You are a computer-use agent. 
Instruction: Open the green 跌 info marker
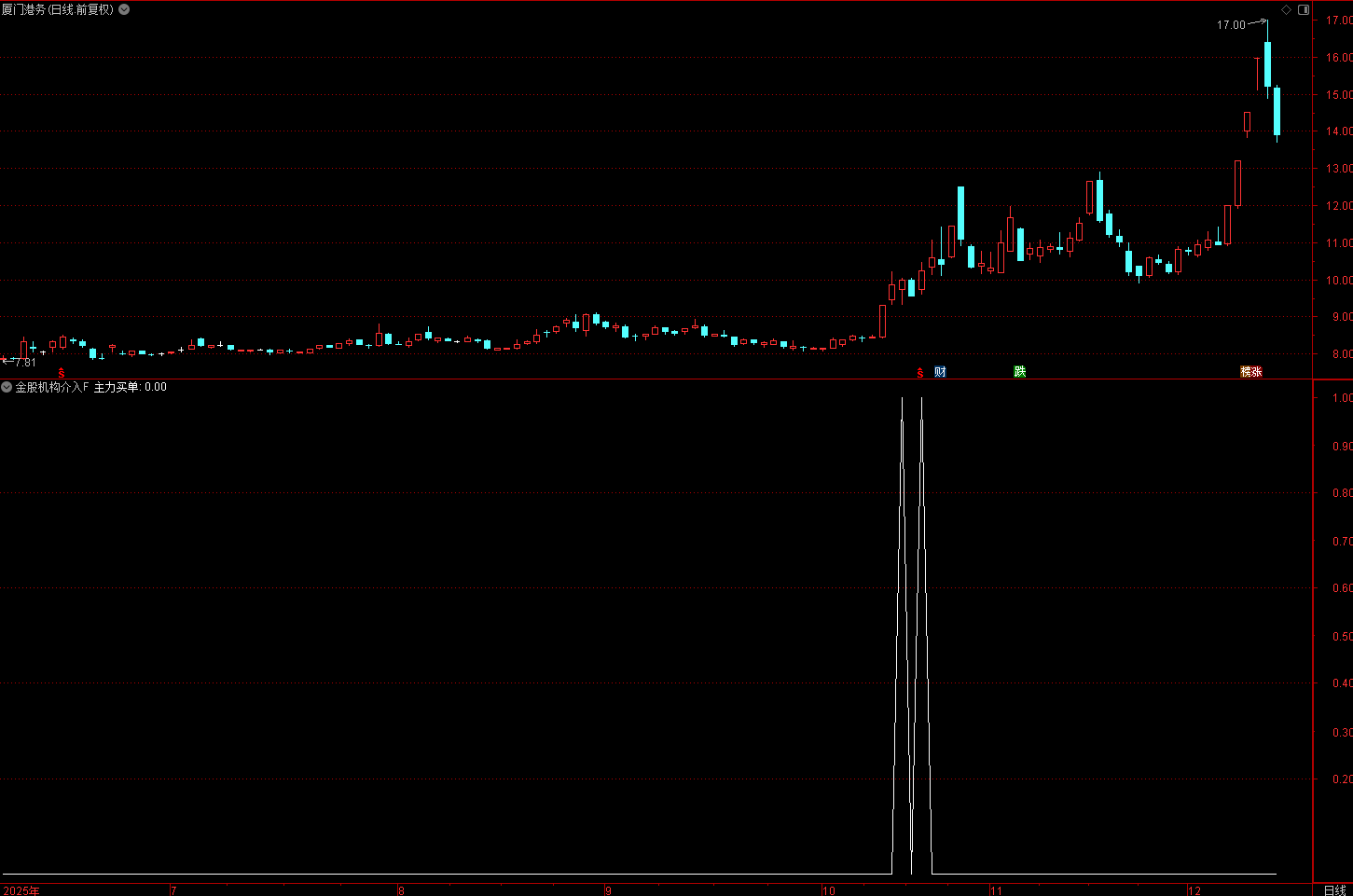tap(1020, 372)
